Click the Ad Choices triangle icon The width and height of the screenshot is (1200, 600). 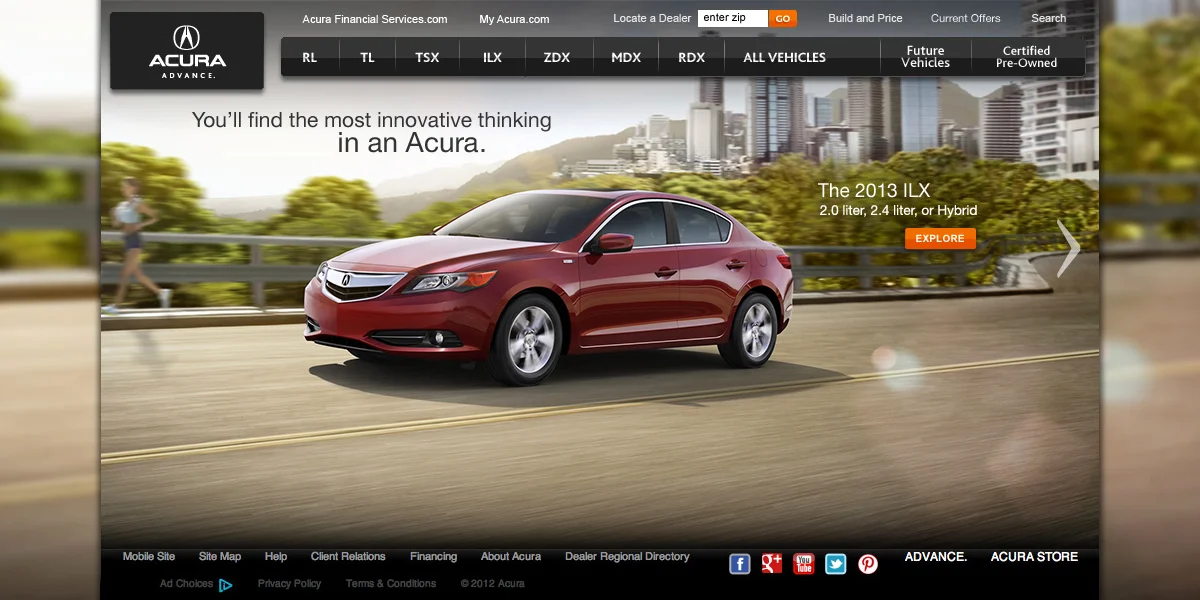pyautogui.click(x=226, y=585)
